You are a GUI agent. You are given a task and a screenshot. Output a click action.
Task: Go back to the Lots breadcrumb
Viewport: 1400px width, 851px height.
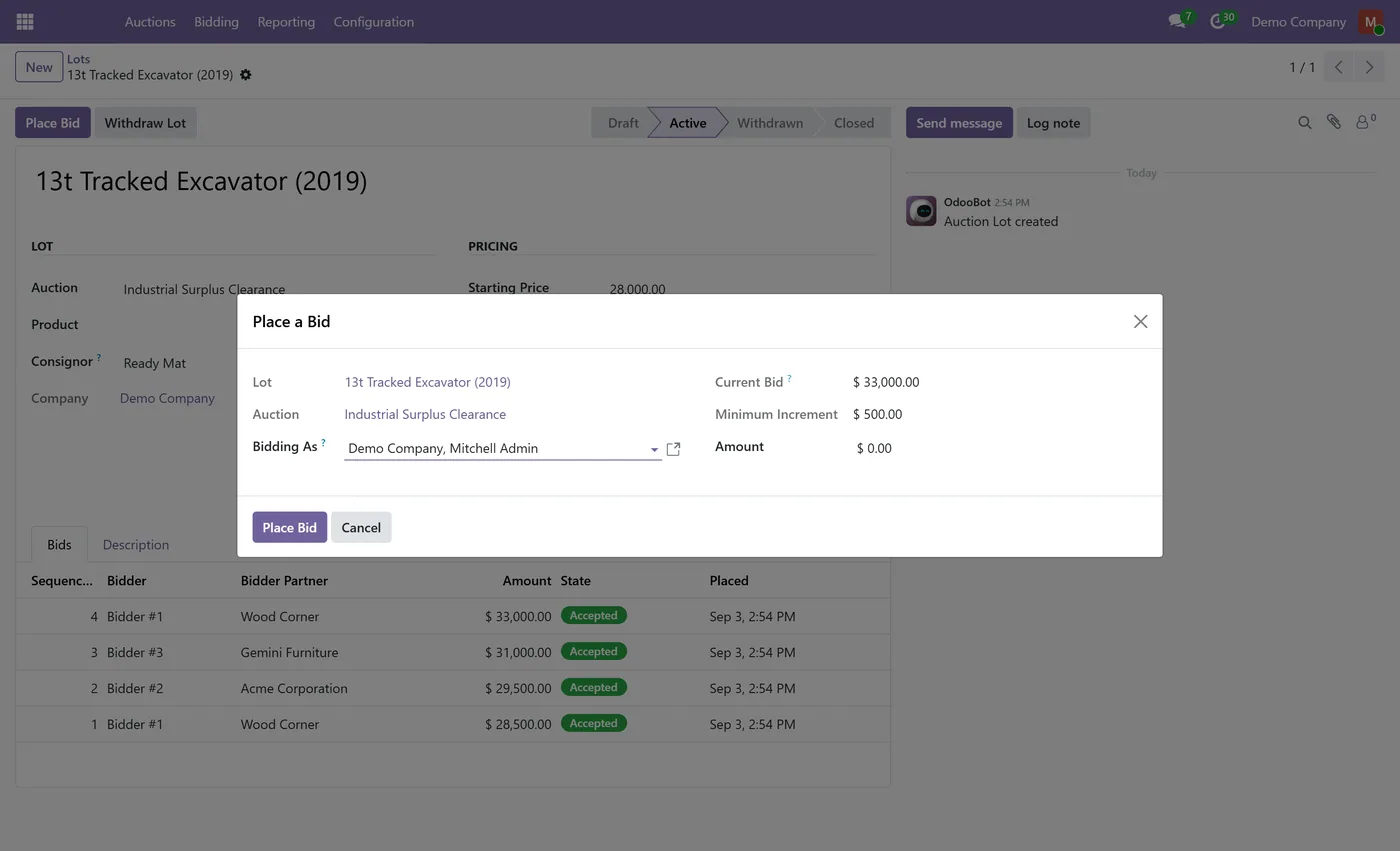pyautogui.click(x=78, y=59)
